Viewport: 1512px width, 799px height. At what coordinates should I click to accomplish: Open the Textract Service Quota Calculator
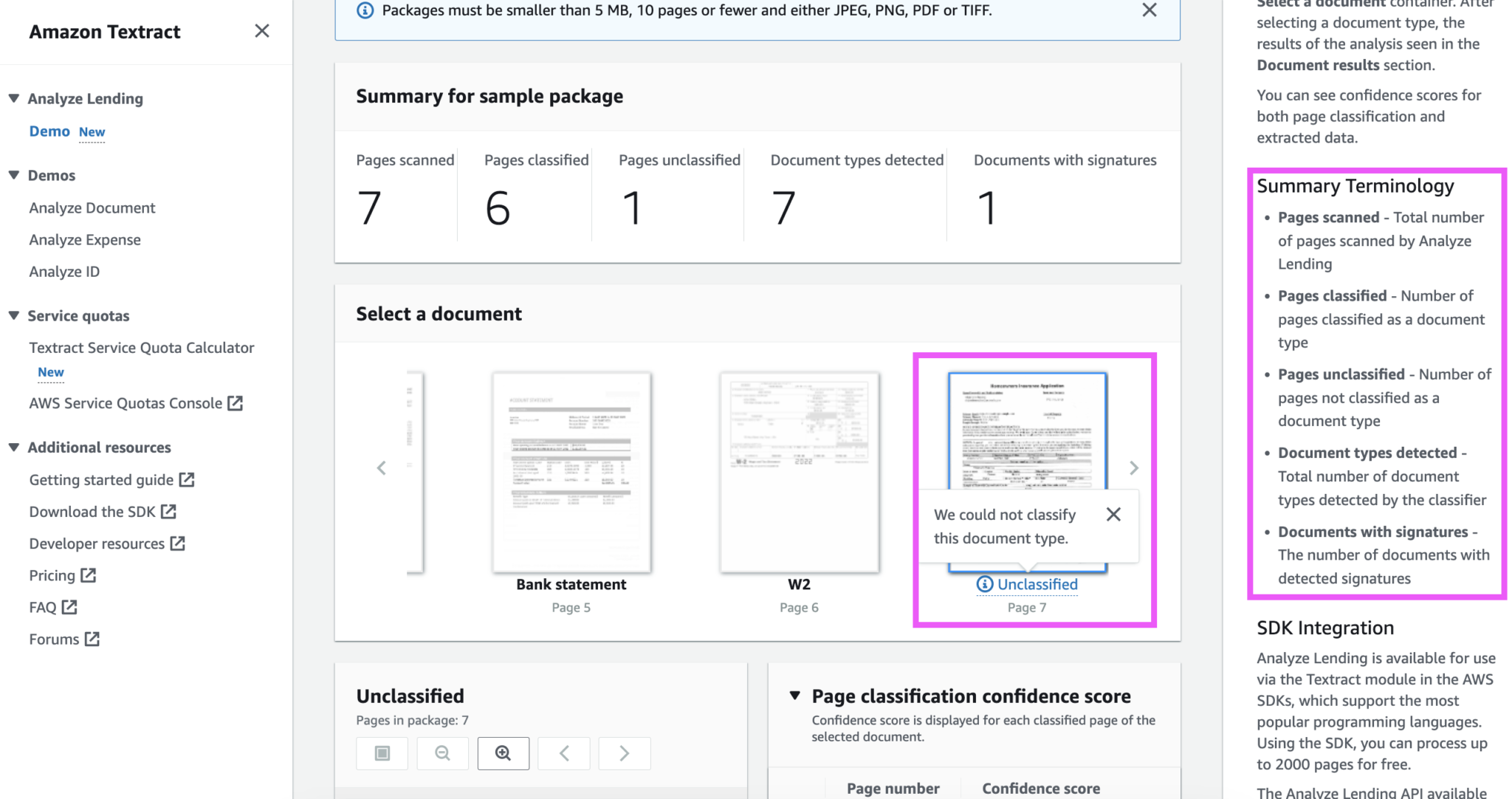tap(142, 347)
